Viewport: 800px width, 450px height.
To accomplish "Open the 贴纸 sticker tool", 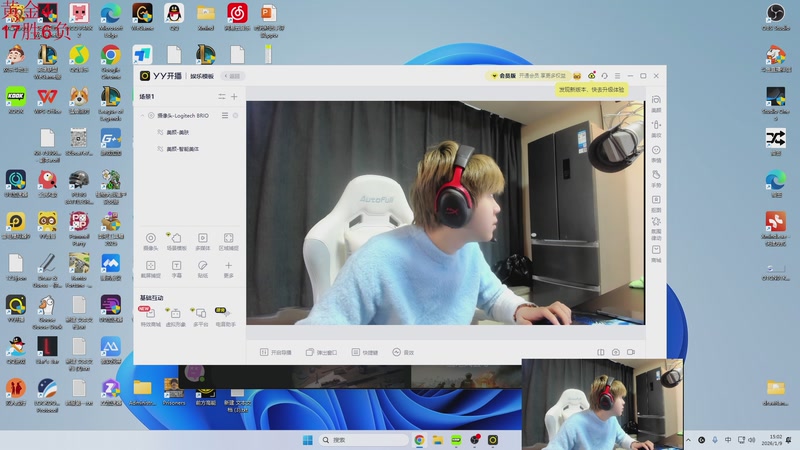I will [x=203, y=269].
